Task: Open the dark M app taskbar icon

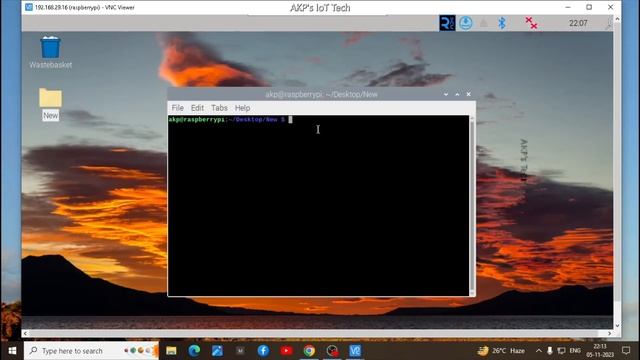Action: [x=240, y=351]
